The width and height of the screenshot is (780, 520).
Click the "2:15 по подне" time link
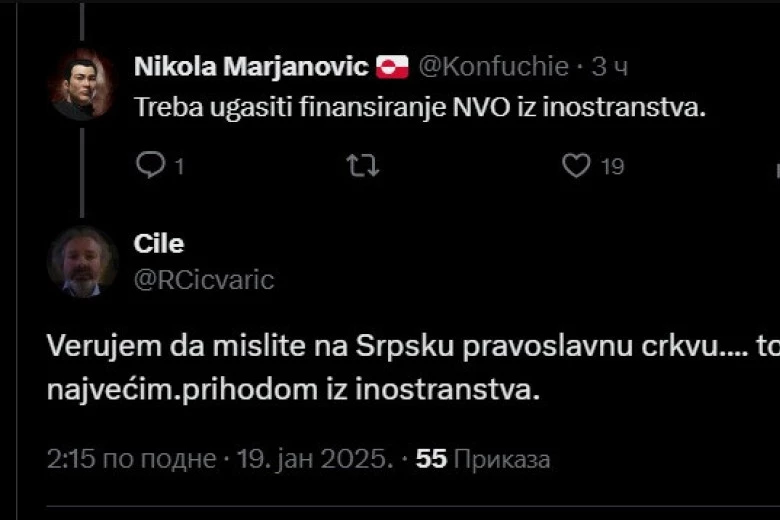point(131,459)
